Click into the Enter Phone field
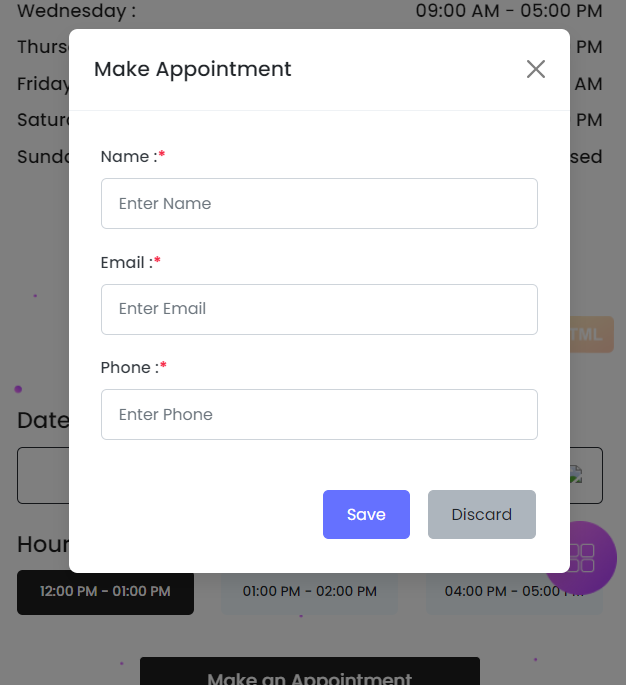The width and height of the screenshot is (626, 685). click(319, 414)
